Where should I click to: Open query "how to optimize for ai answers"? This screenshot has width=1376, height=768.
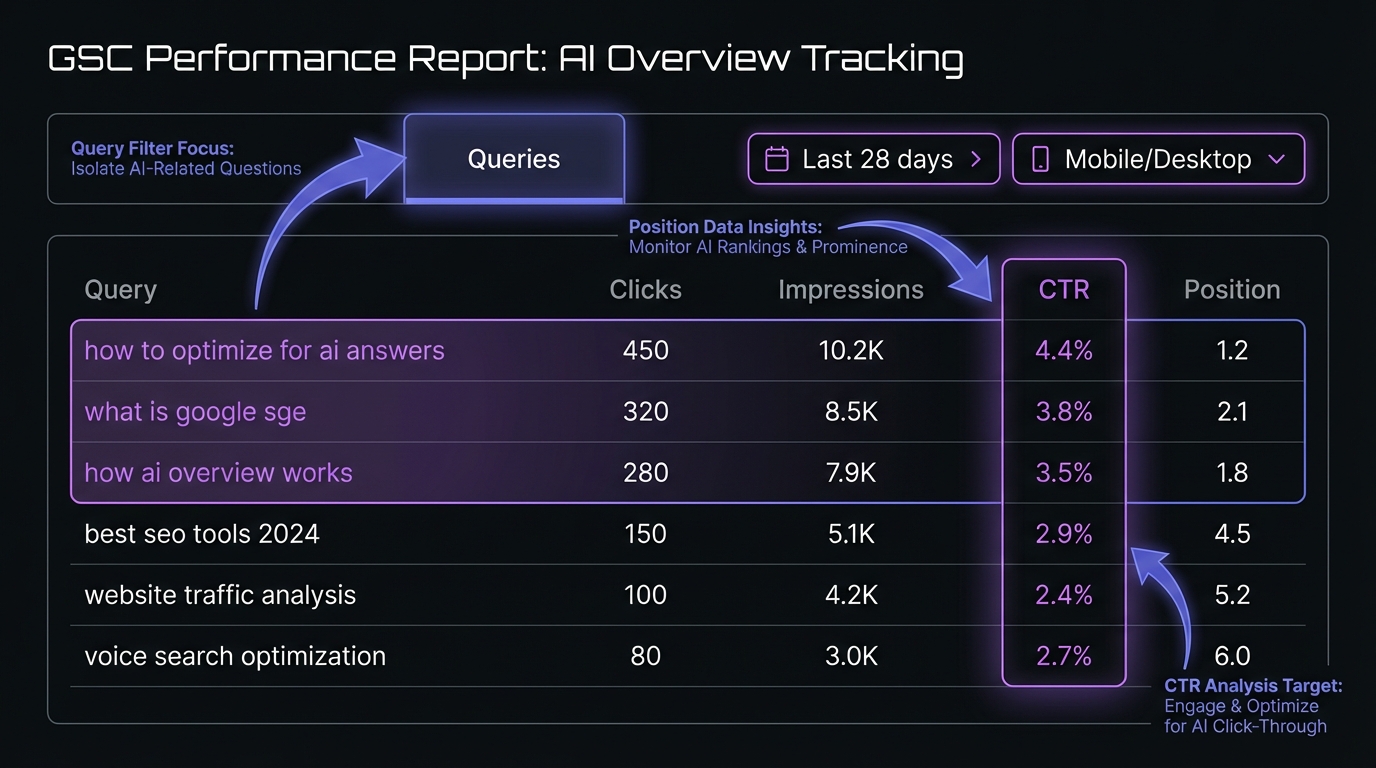264,351
